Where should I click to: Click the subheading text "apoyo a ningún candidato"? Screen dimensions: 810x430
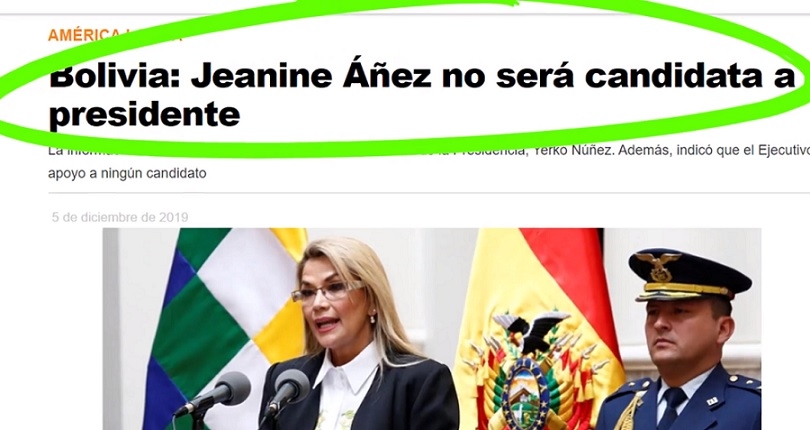(127, 173)
